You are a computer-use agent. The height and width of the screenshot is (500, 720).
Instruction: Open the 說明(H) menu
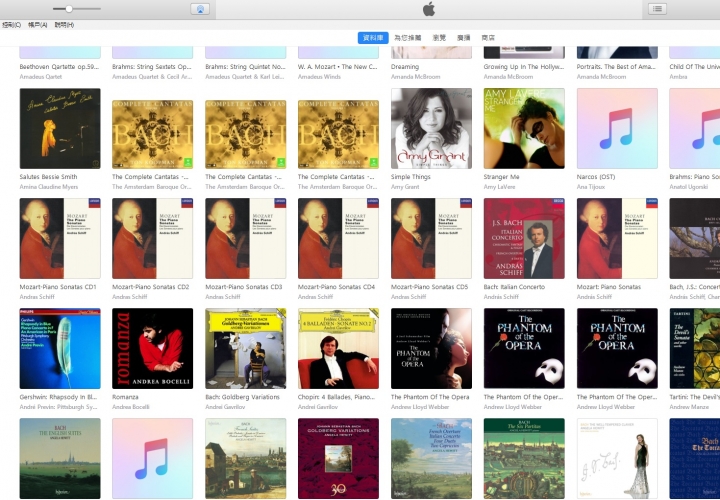click(x=64, y=25)
